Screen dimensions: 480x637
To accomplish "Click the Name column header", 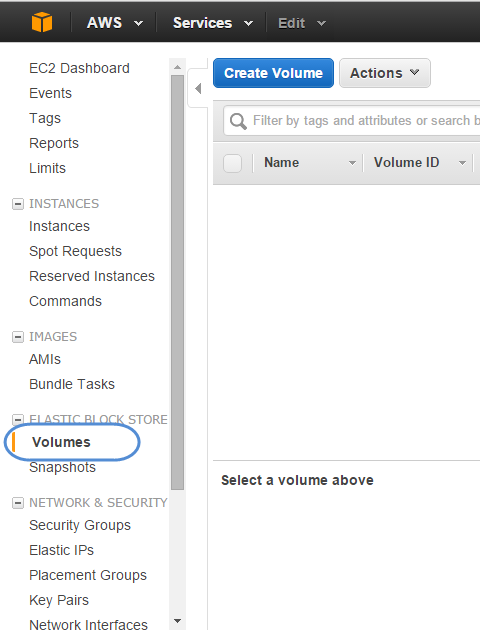I will [x=281, y=162].
